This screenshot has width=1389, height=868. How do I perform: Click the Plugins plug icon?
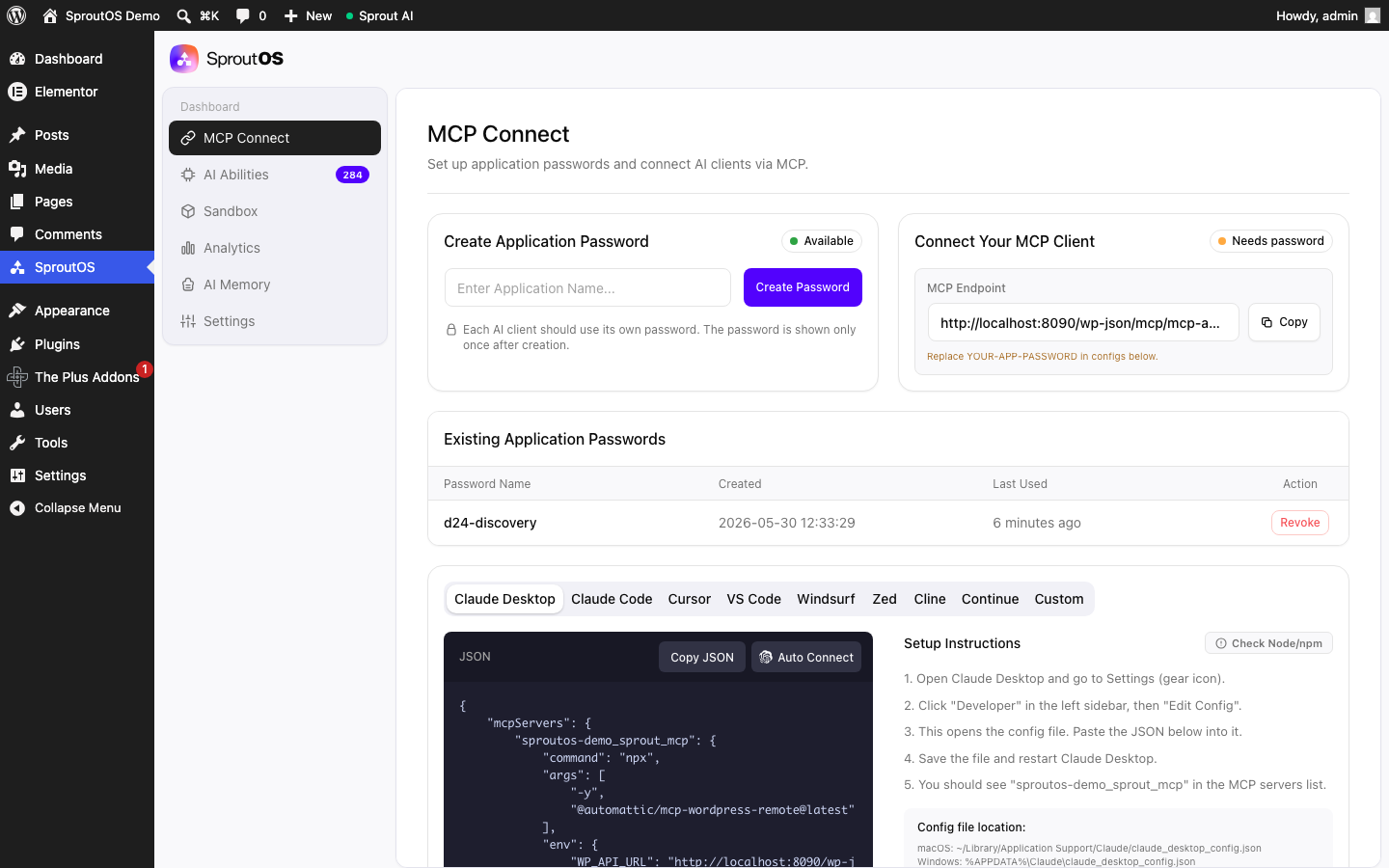(x=17, y=344)
